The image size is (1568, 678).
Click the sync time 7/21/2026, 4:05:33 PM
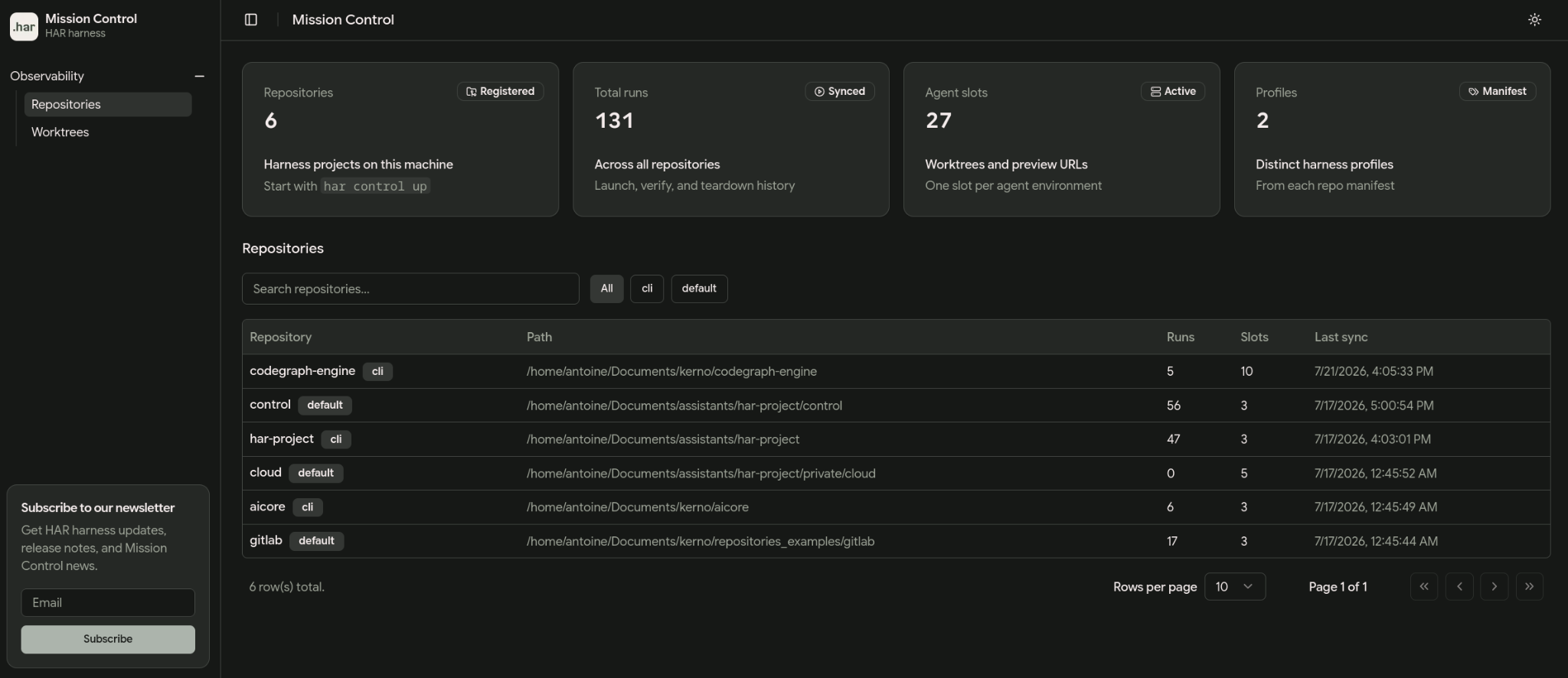(x=1374, y=372)
